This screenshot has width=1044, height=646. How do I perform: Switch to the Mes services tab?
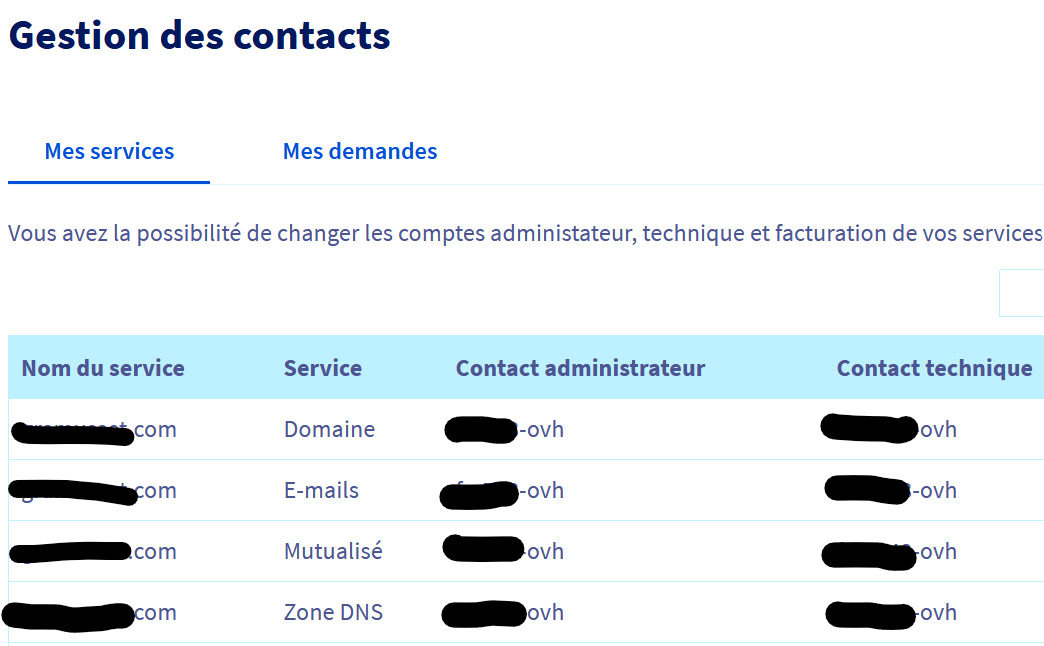pyautogui.click(x=109, y=151)
